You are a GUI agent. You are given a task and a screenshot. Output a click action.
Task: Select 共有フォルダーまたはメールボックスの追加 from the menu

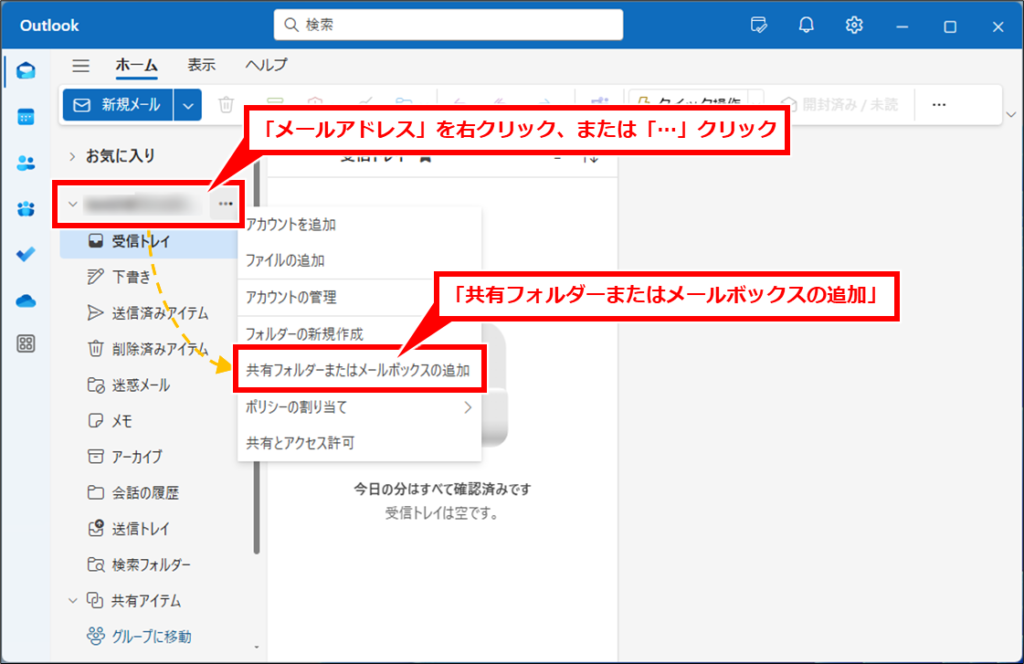click(360, 369)
